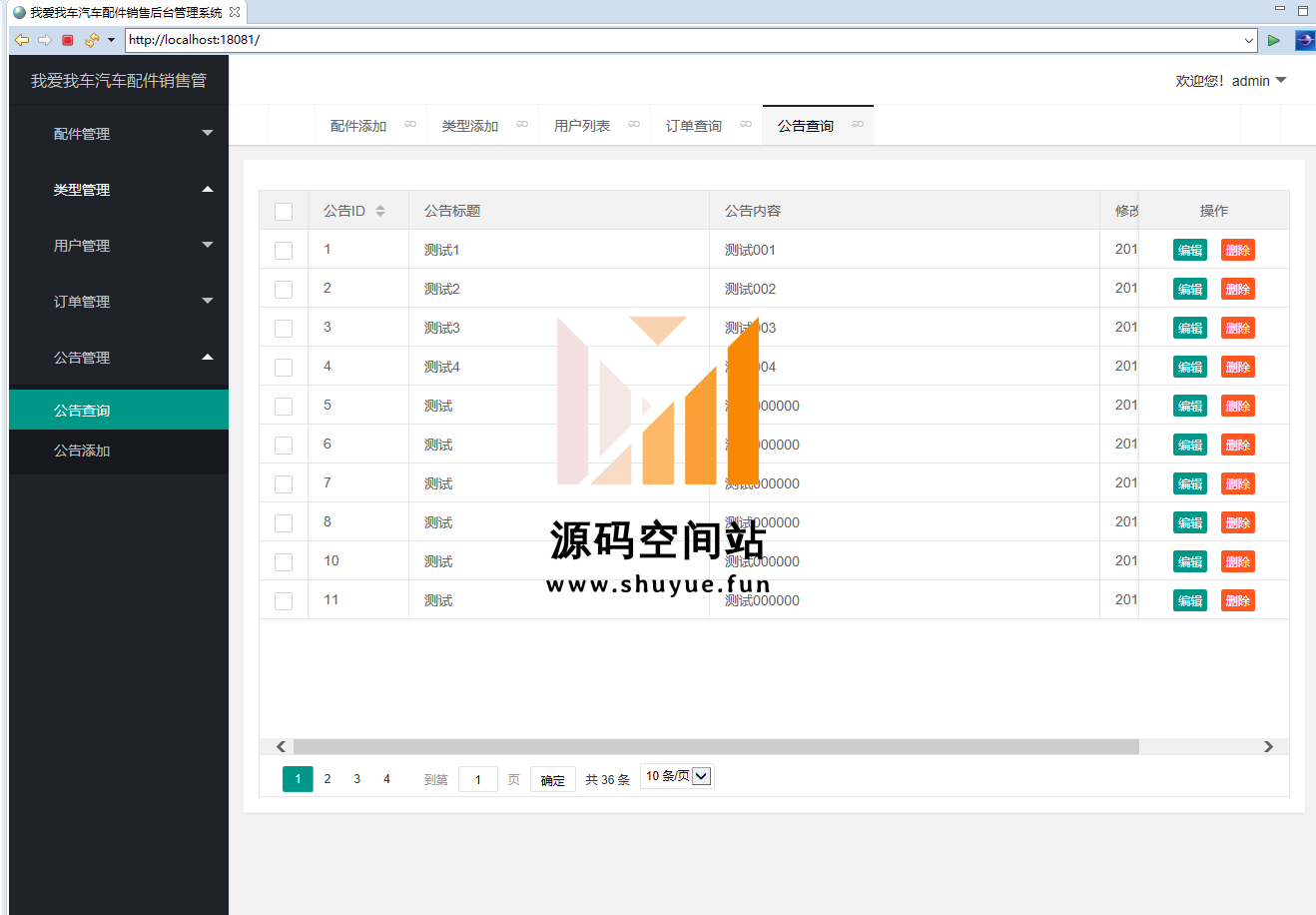Viewport: 1316px width, 915px height.
Task: Close the 配件添加 tab with its close icon
Action: 410,125
